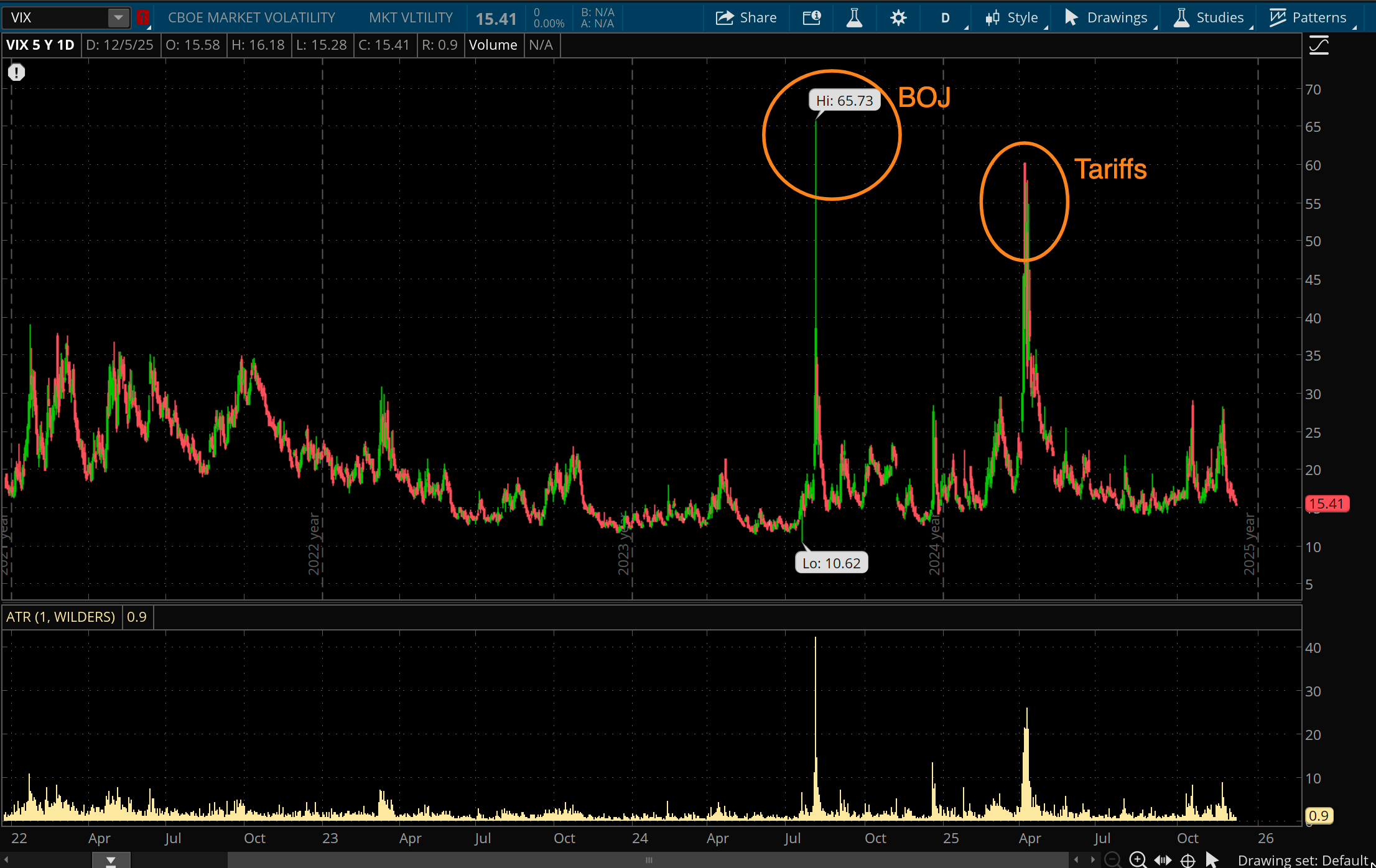Open the economic events calendar icon

(812, 17)
